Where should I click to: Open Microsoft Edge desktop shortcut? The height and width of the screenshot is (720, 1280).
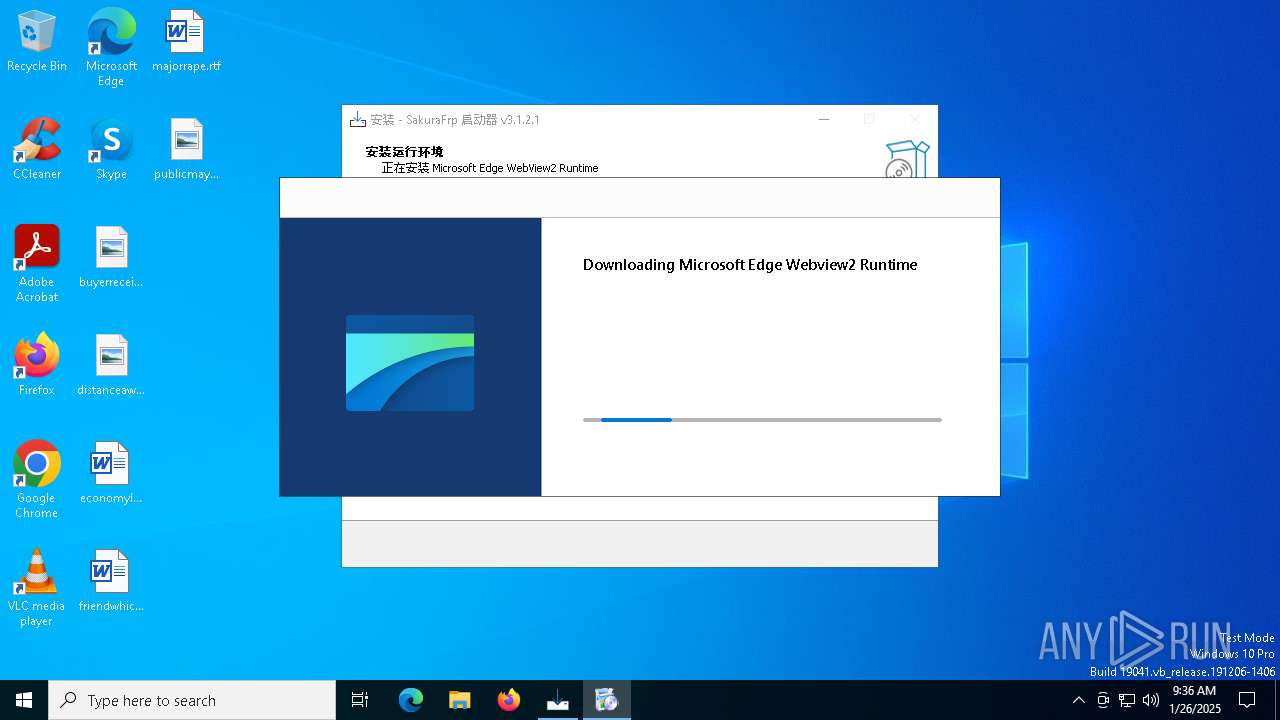pyautogui.click(x=111, y=48)
